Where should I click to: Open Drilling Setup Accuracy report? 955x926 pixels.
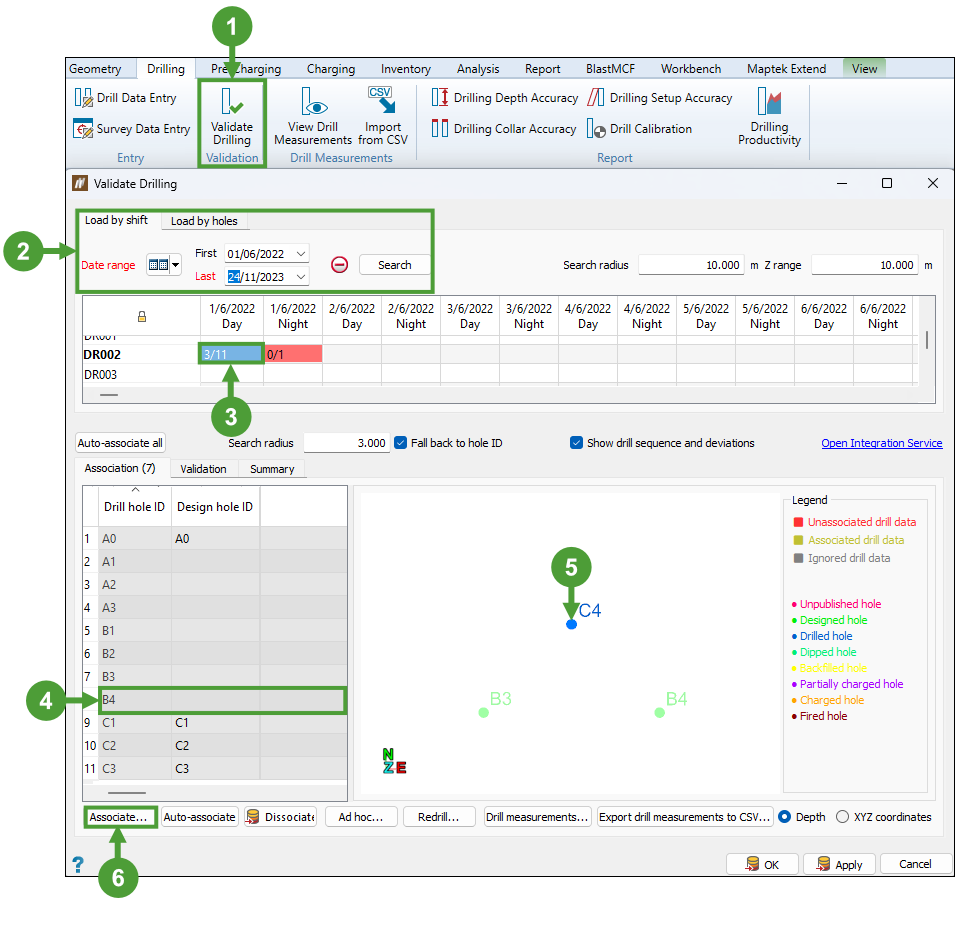659,98
